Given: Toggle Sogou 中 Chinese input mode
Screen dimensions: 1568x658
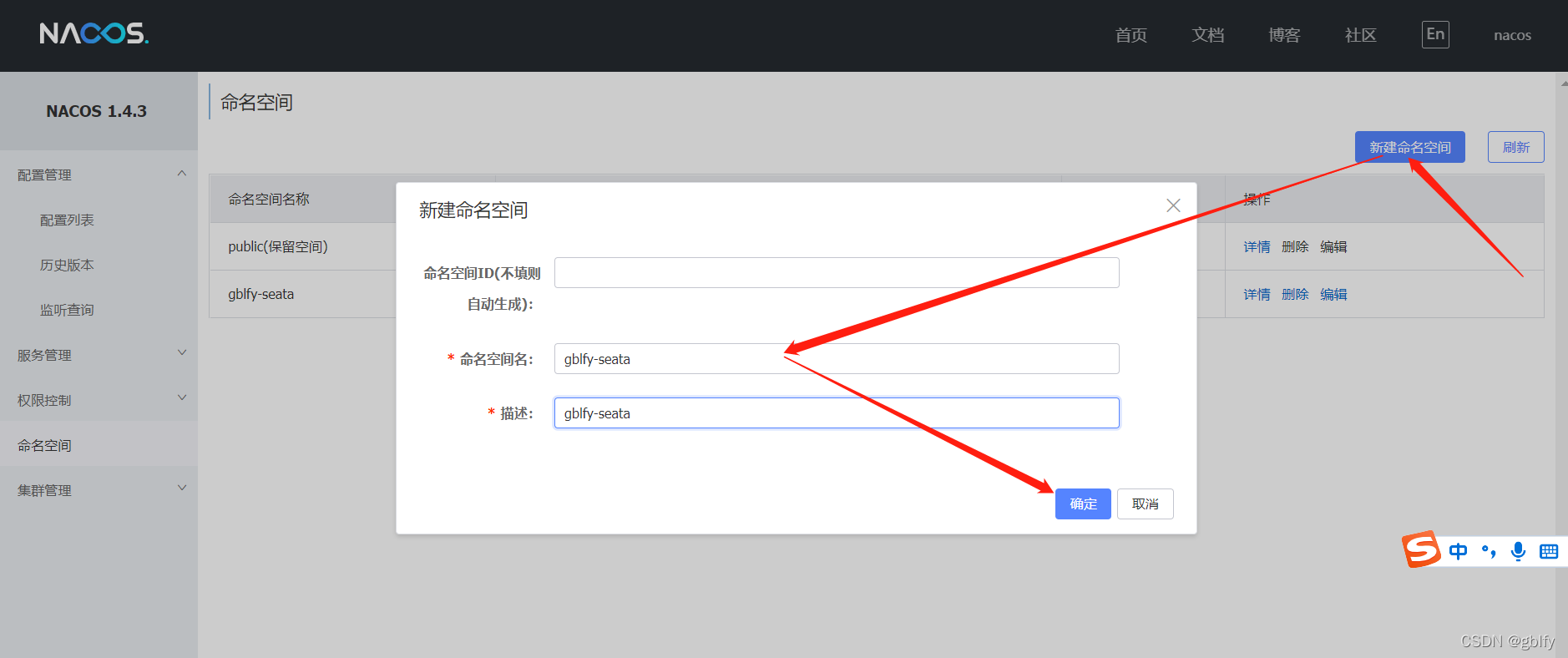Looking at the screenshot, I should tap(1458, 551).
